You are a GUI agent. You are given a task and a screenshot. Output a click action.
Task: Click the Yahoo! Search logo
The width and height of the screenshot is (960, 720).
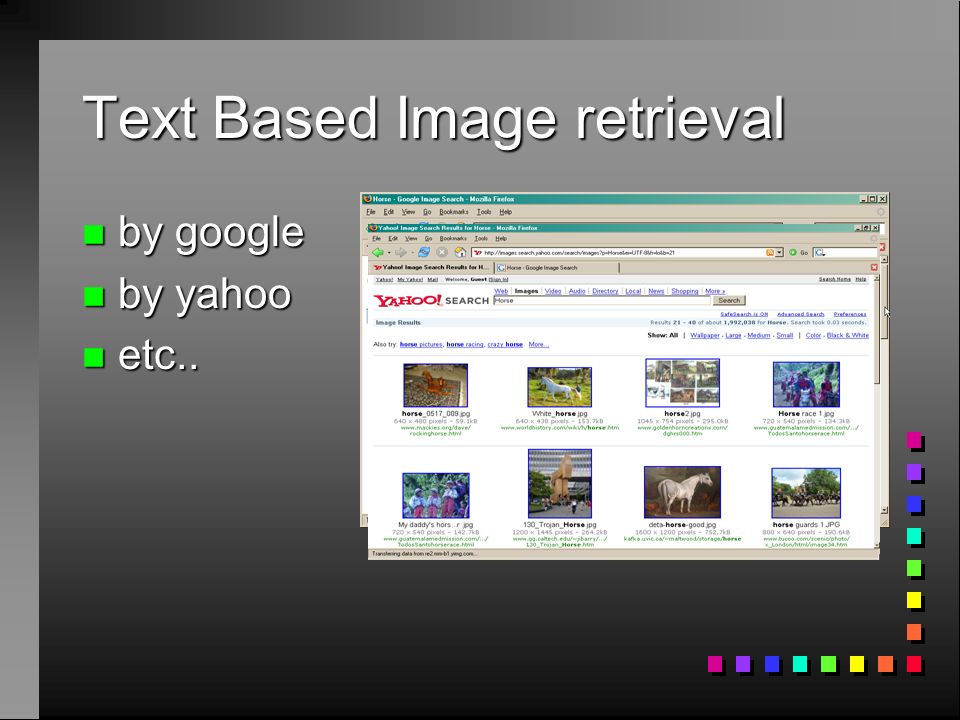(431, 300)
